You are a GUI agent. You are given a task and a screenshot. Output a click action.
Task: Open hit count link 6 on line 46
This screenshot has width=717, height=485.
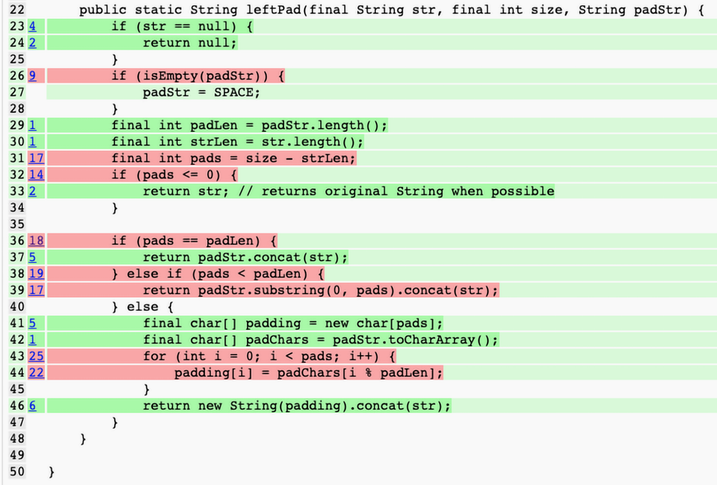pos(33,405)
